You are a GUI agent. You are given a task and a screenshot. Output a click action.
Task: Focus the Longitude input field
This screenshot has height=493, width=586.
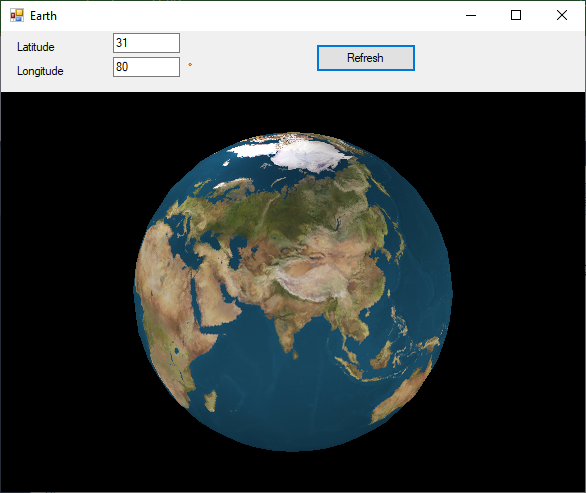(146, 67)
